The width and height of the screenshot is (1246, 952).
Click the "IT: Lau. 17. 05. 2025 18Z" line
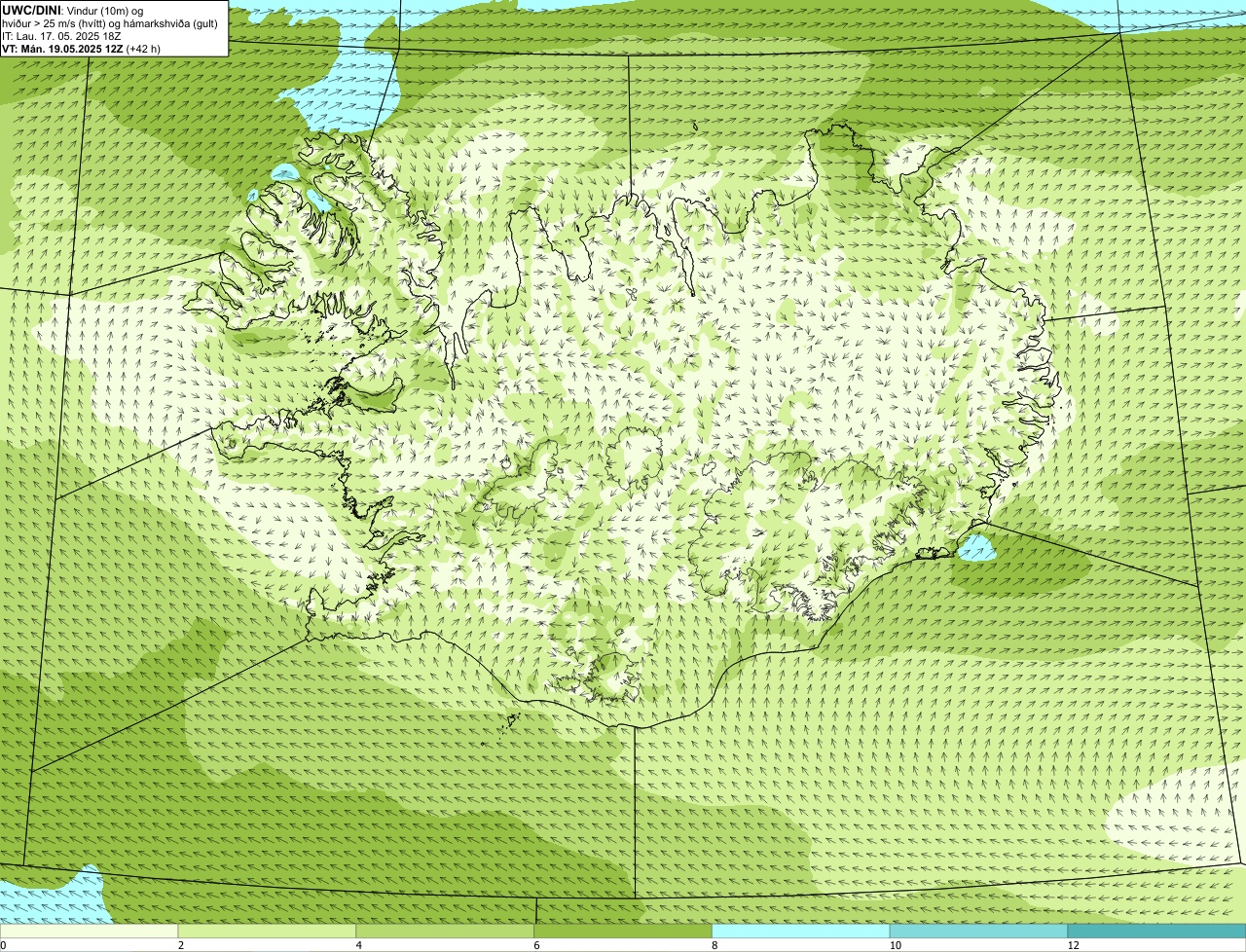pos(61,36)
